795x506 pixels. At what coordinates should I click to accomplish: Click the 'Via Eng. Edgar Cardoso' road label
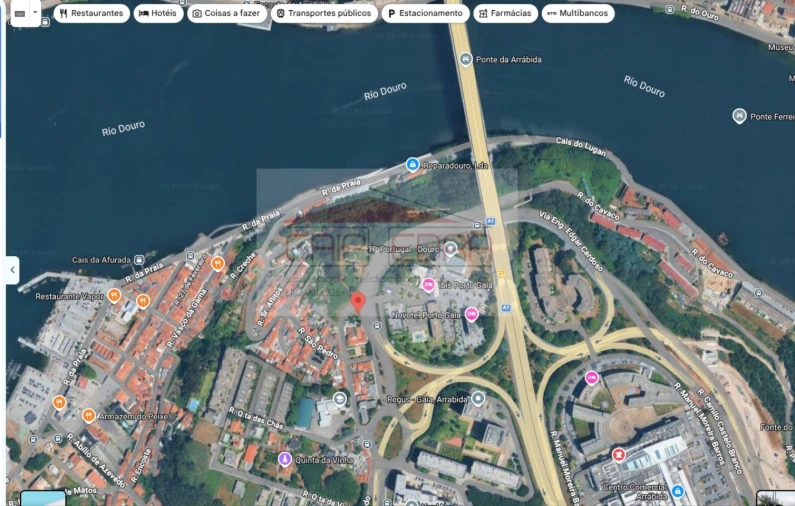571,241
